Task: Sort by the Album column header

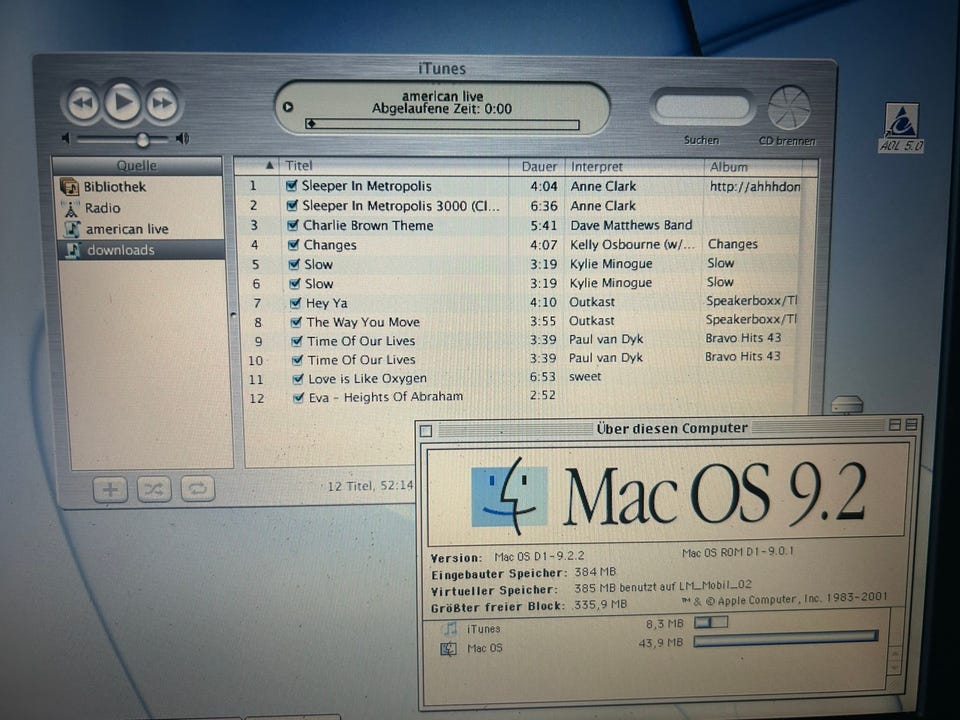Action: click(753, 167)
